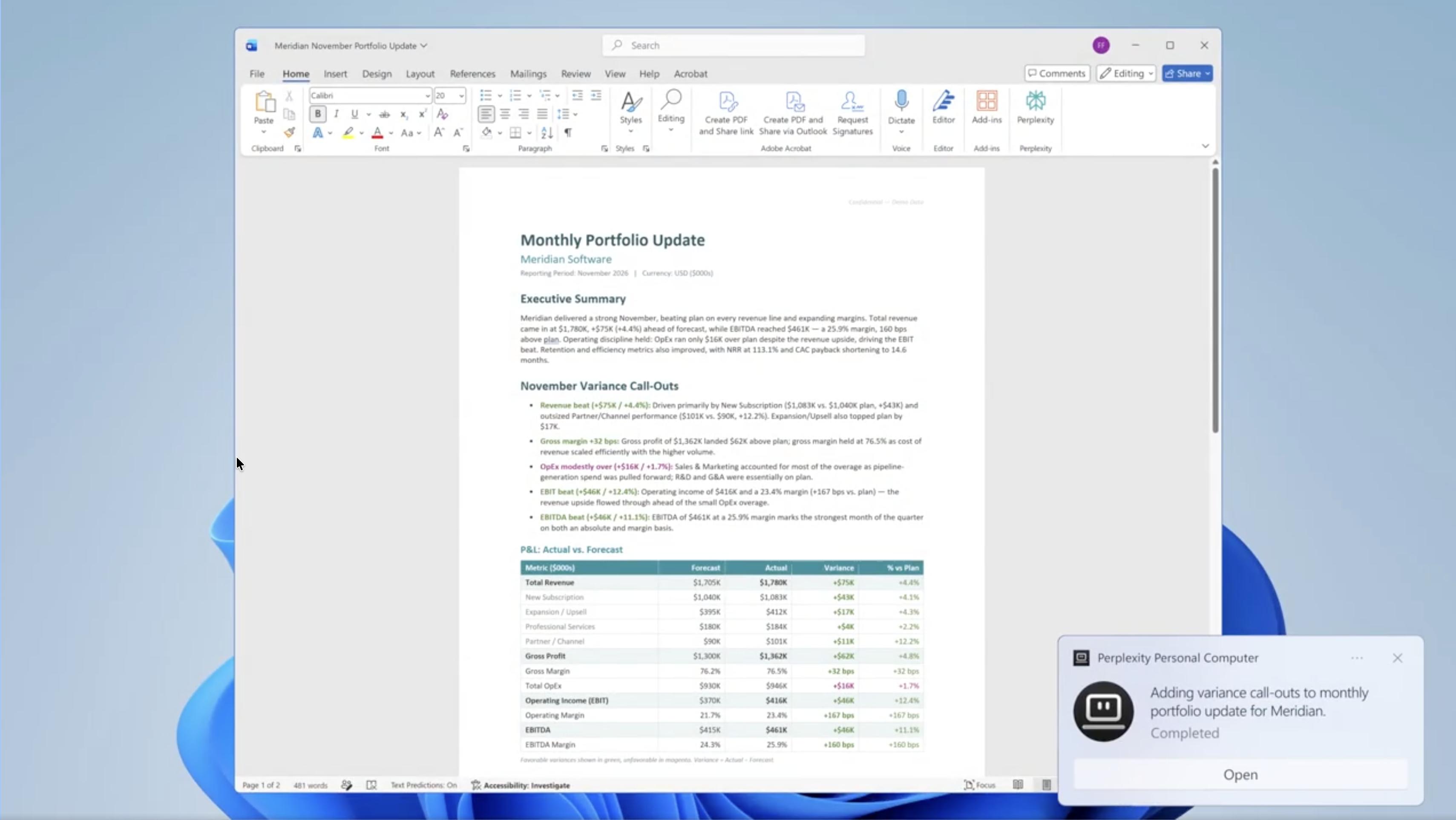Switch to Print Layout view in status bar
Viewport: 1456px width, 820px height.
(1046, 785)
